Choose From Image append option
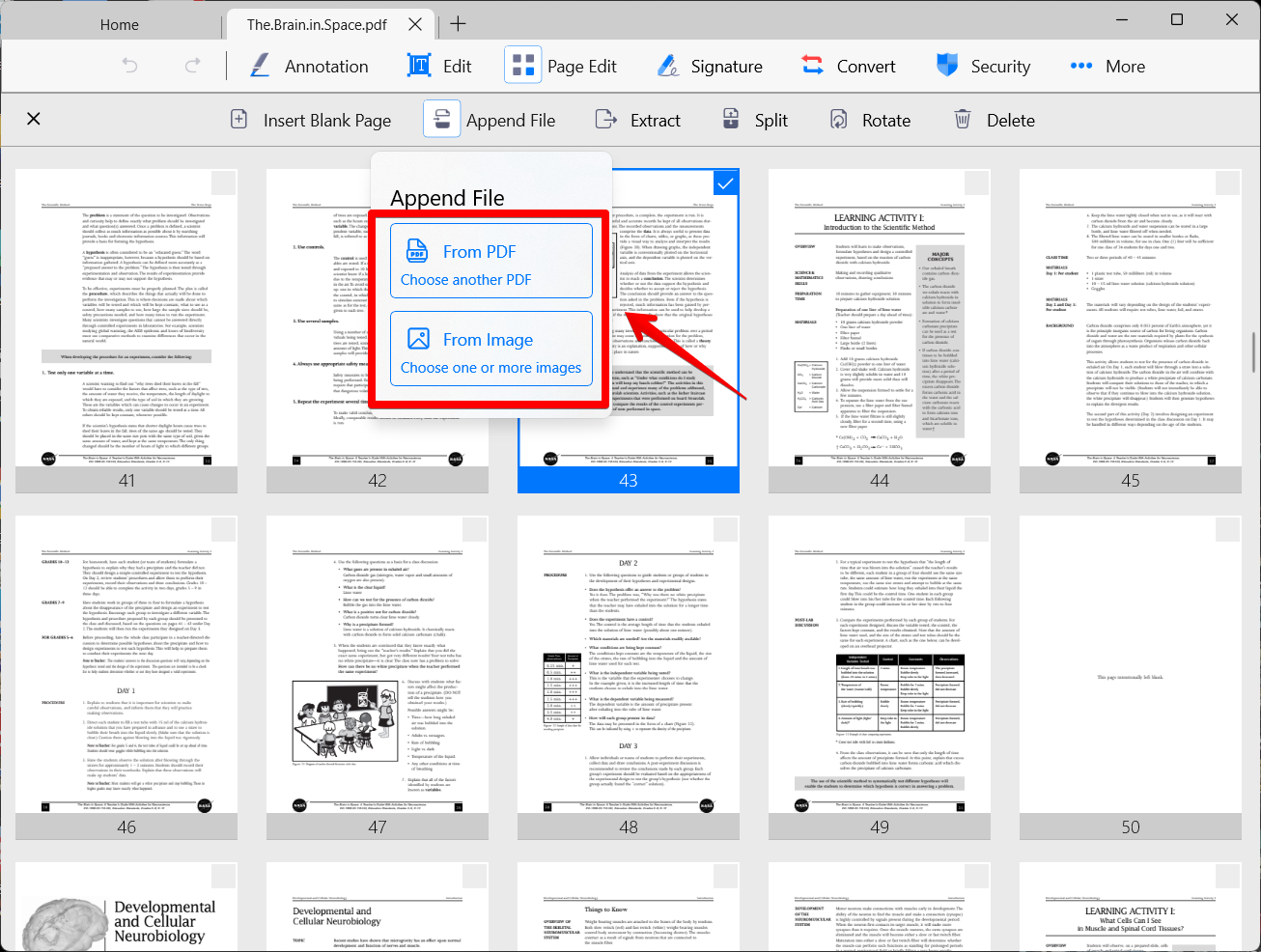Image resolution: width=1261 pixels, height=952 pixels. (491, 351)
